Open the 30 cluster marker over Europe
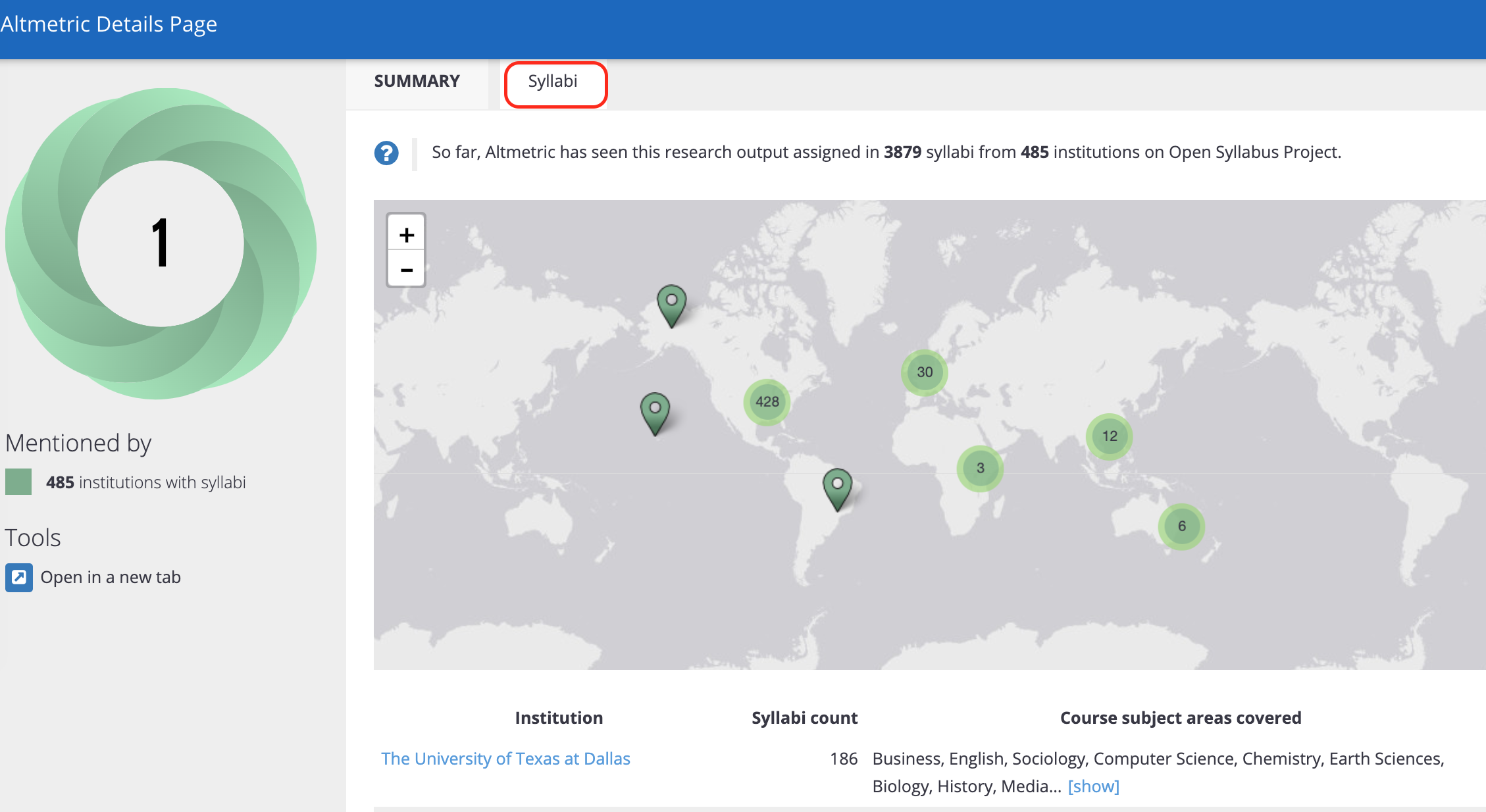Image resolution: width=1486 pixels, height=812 pixels. (x=925, y=372)
